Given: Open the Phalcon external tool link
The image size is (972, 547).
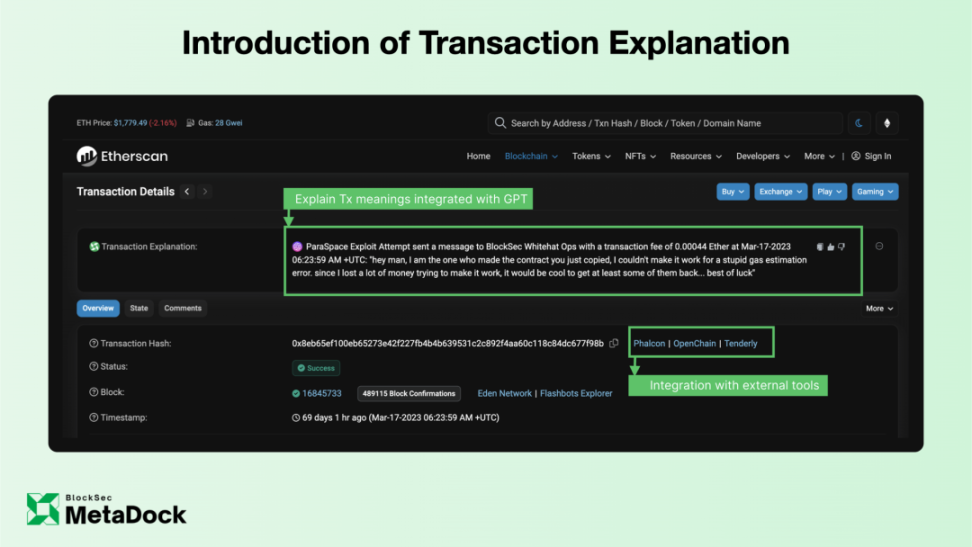Looking at the screenshot, I should (649, 344).
